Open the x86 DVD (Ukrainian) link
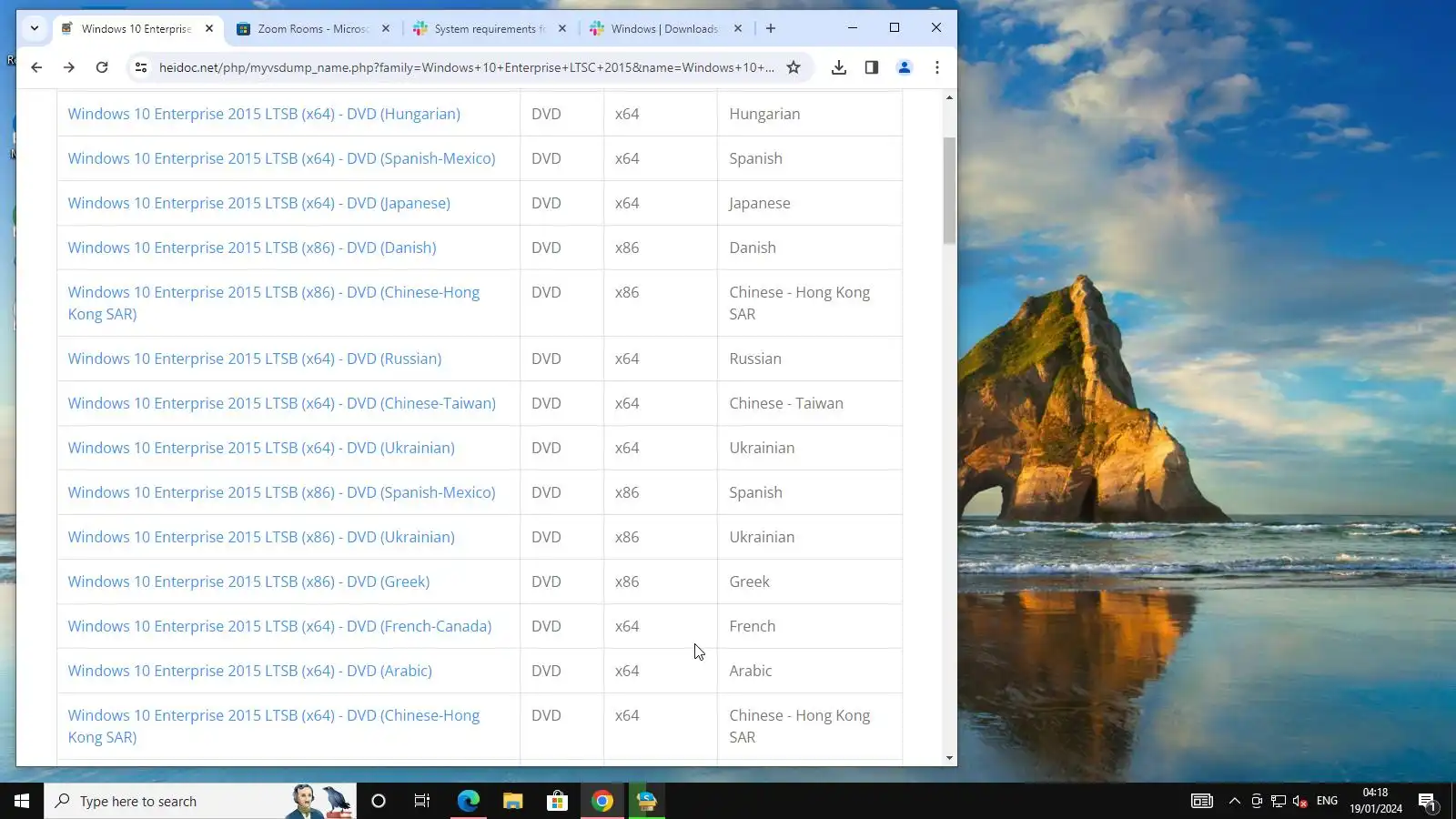The height and width of the screenshot is (819, 1456). point(261,537)
